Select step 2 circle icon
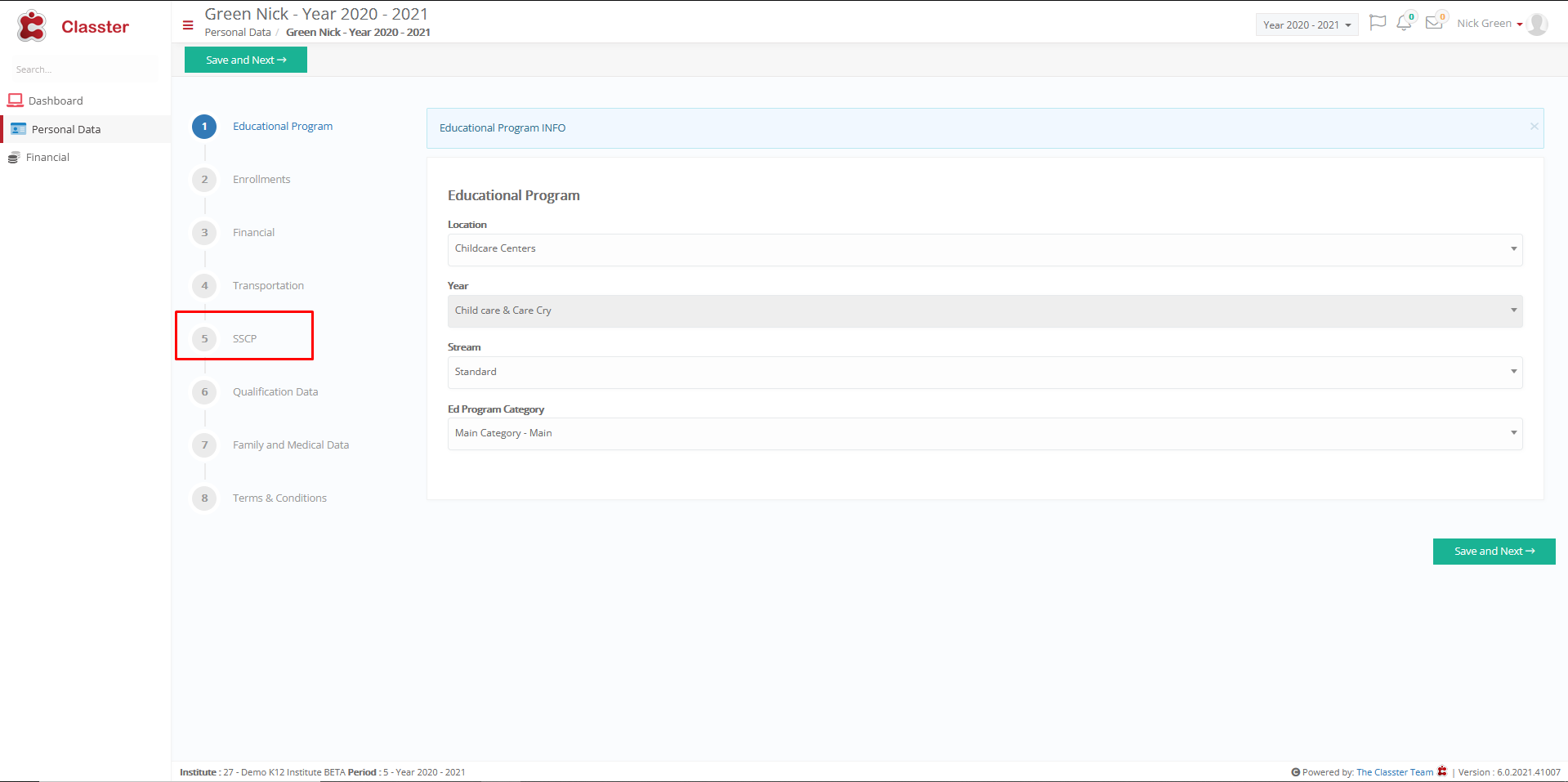 204,180
